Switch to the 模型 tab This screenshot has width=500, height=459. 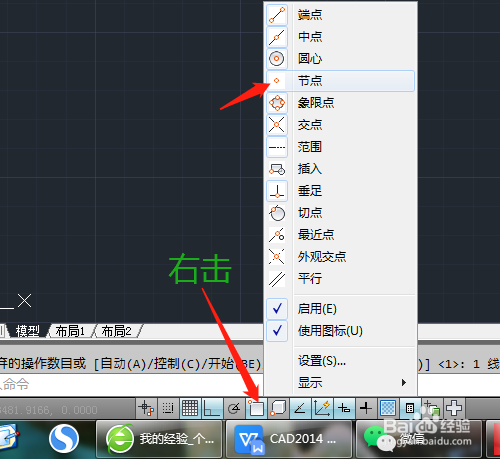[x=28, y=331]
